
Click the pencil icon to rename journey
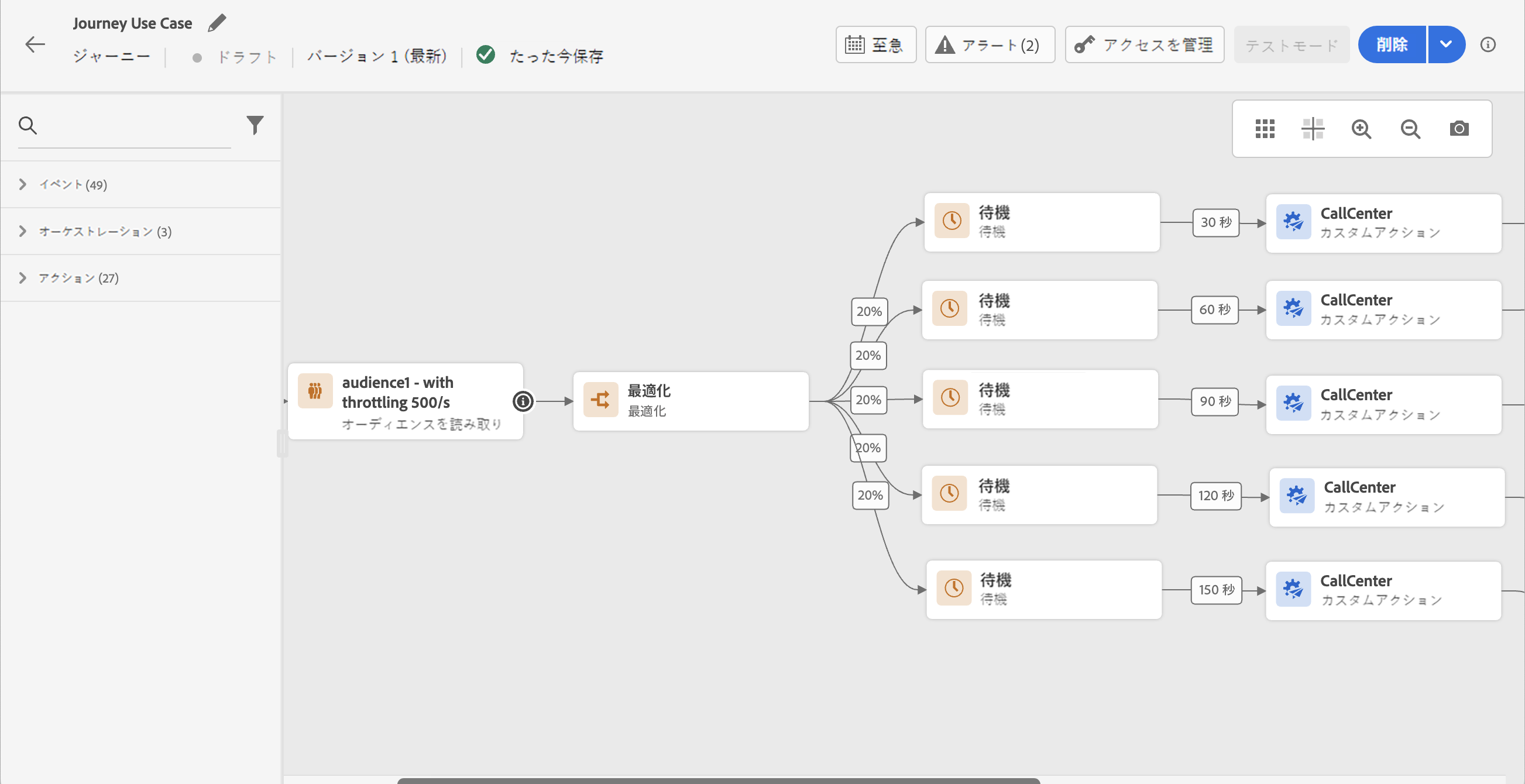(217, 23)
